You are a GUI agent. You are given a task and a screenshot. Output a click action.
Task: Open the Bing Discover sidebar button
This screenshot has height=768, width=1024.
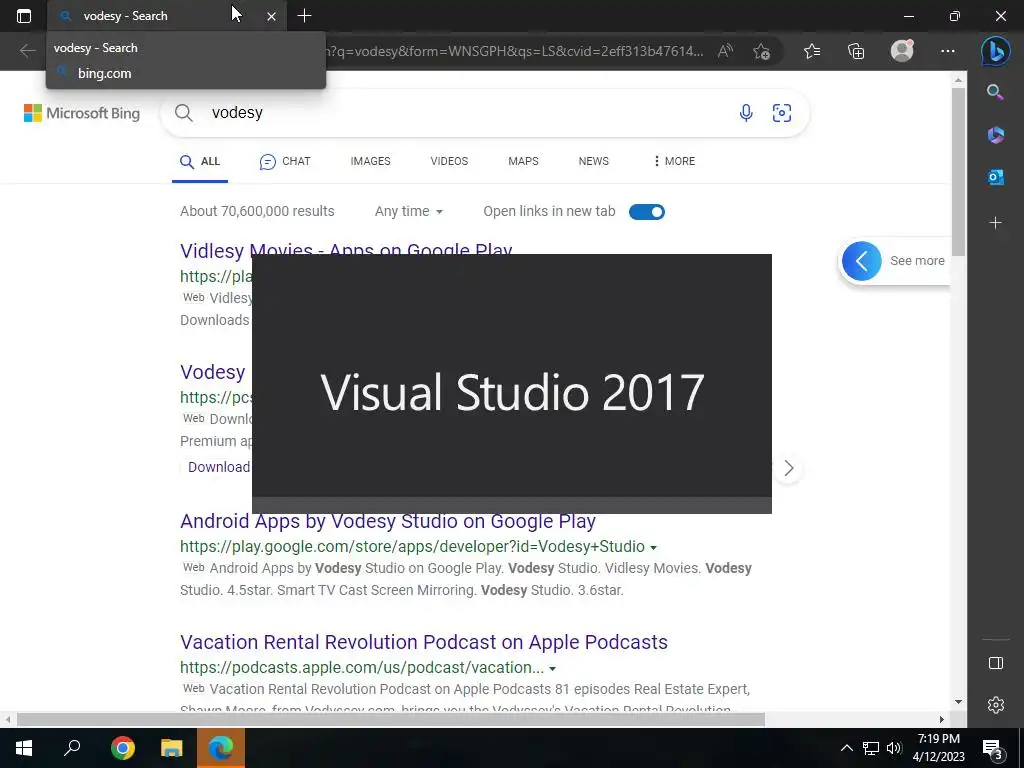point(995,51)
